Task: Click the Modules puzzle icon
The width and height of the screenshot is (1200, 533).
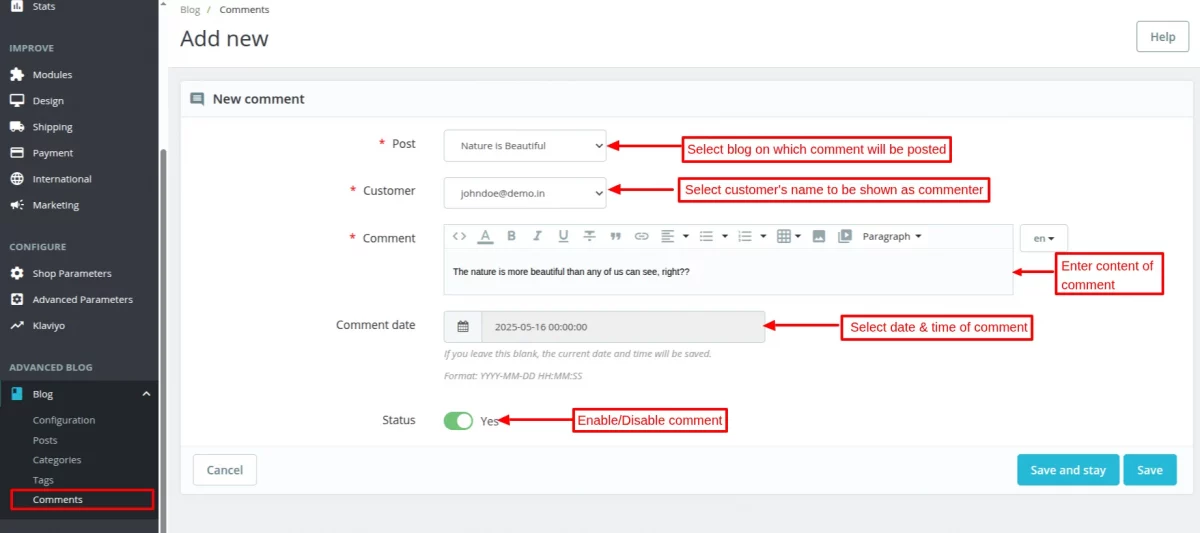Action: pyautogui.click(x=17, y=75)
